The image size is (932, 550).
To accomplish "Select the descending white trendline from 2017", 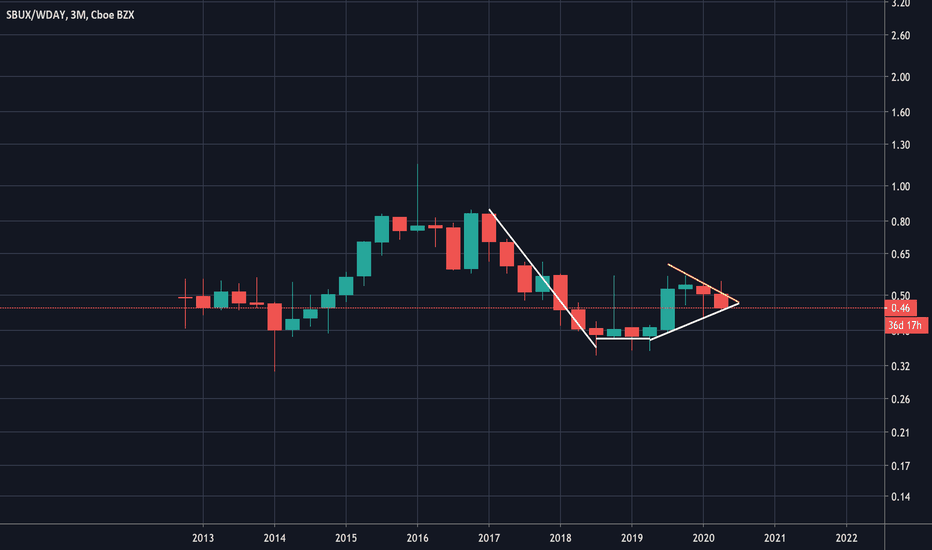I will (542, 278).
